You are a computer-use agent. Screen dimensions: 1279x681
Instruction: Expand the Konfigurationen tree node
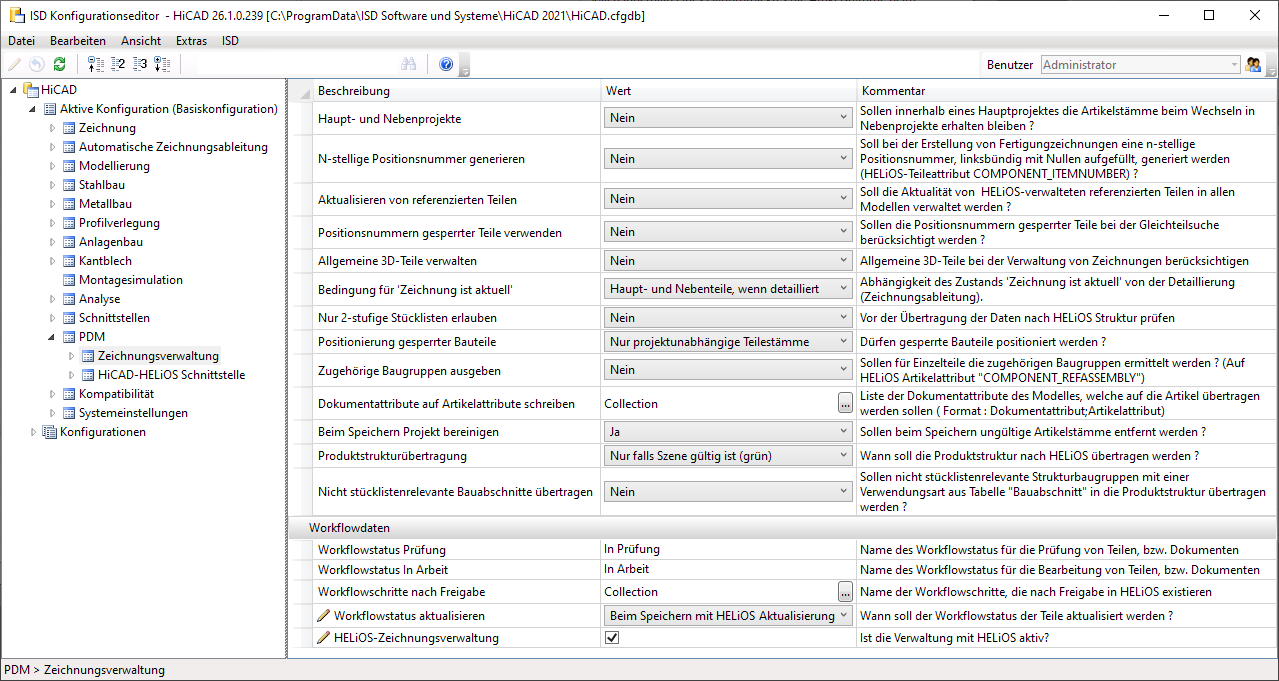(34, 432)
